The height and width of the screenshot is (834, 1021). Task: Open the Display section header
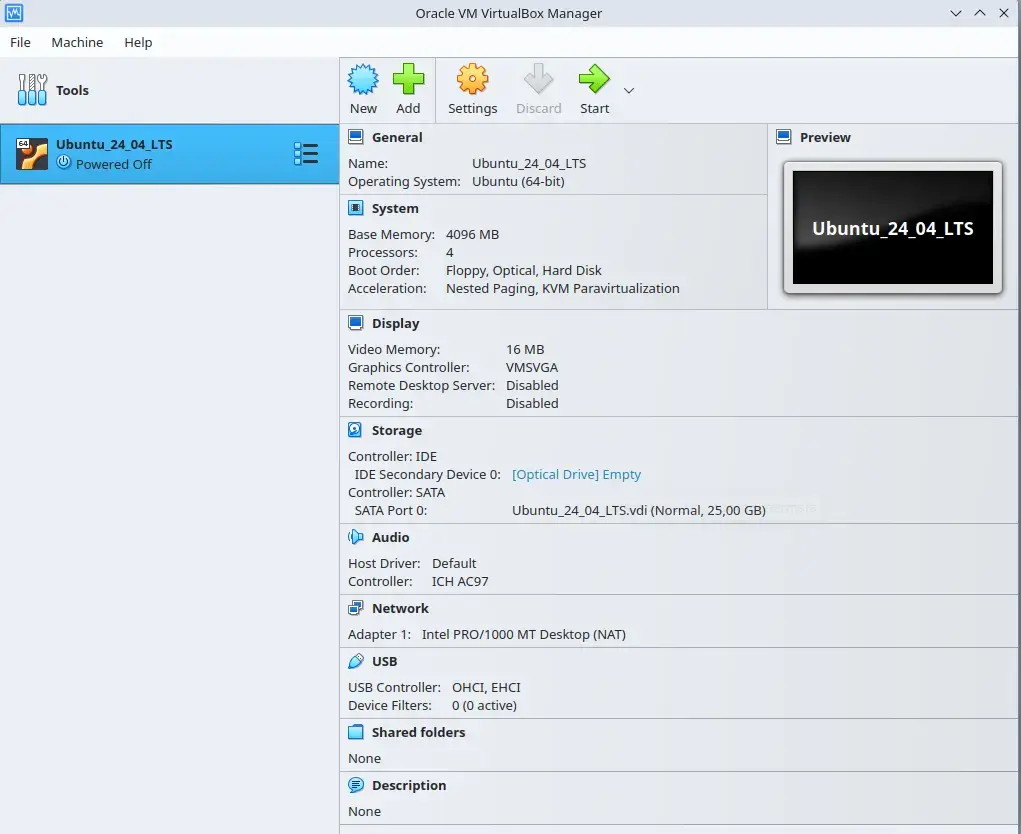coord(395,323)
